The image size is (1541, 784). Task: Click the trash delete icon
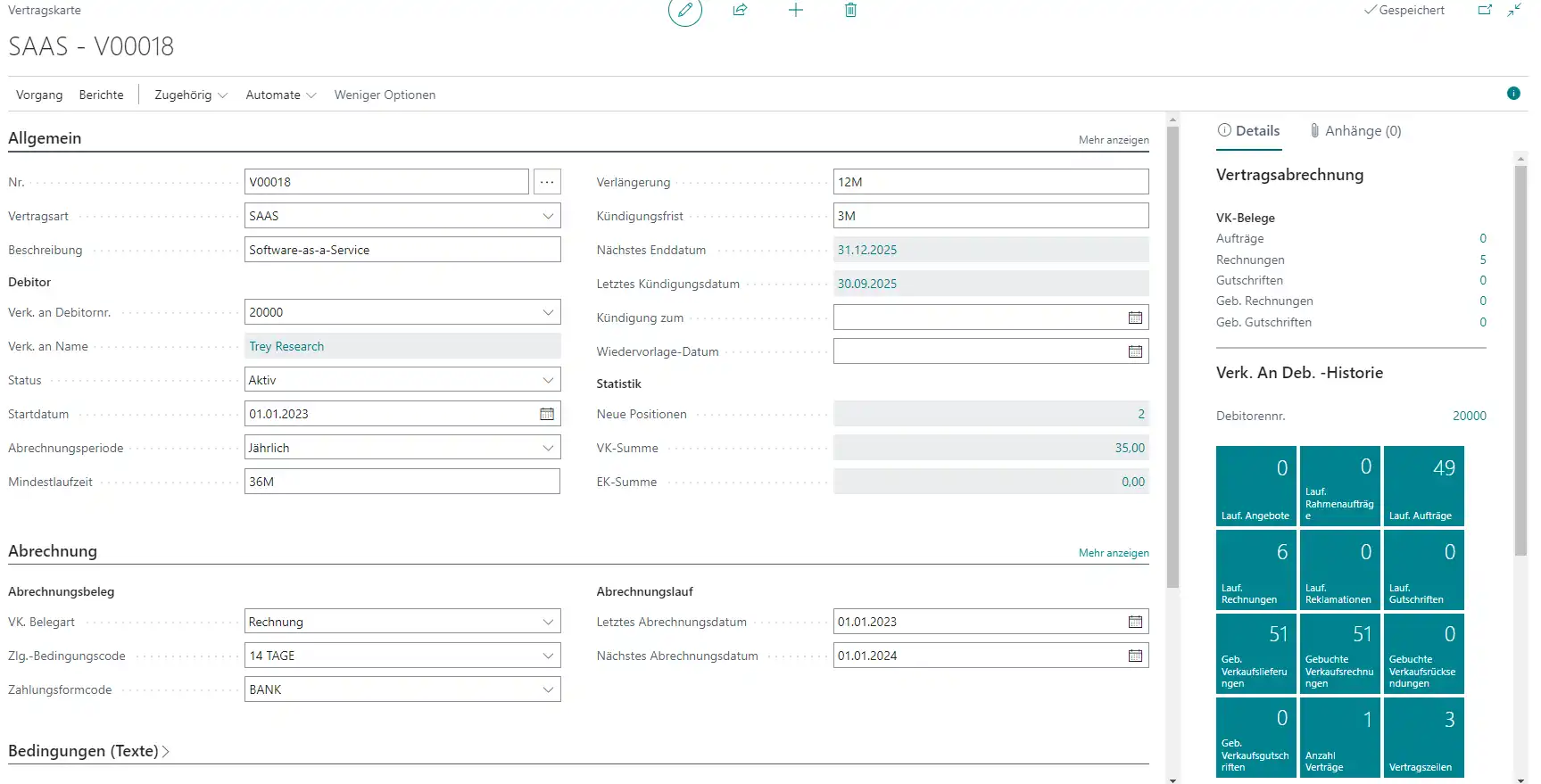(850, 11)
